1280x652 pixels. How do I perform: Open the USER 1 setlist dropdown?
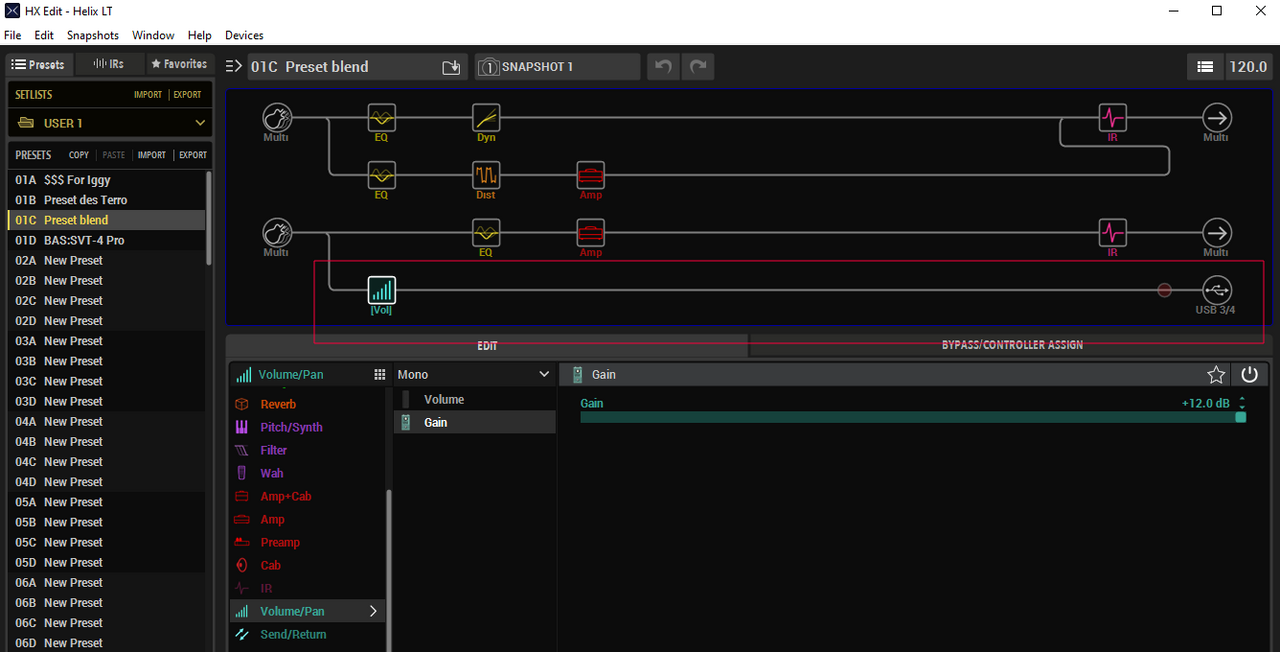pyautogui.click(x=110, y=123)
